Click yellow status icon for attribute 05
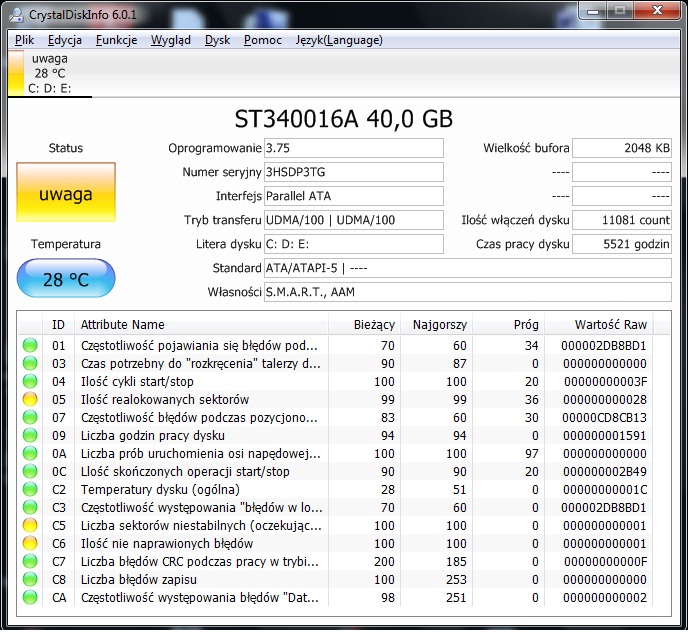This screenshot has height=638, width=688. 30,399
